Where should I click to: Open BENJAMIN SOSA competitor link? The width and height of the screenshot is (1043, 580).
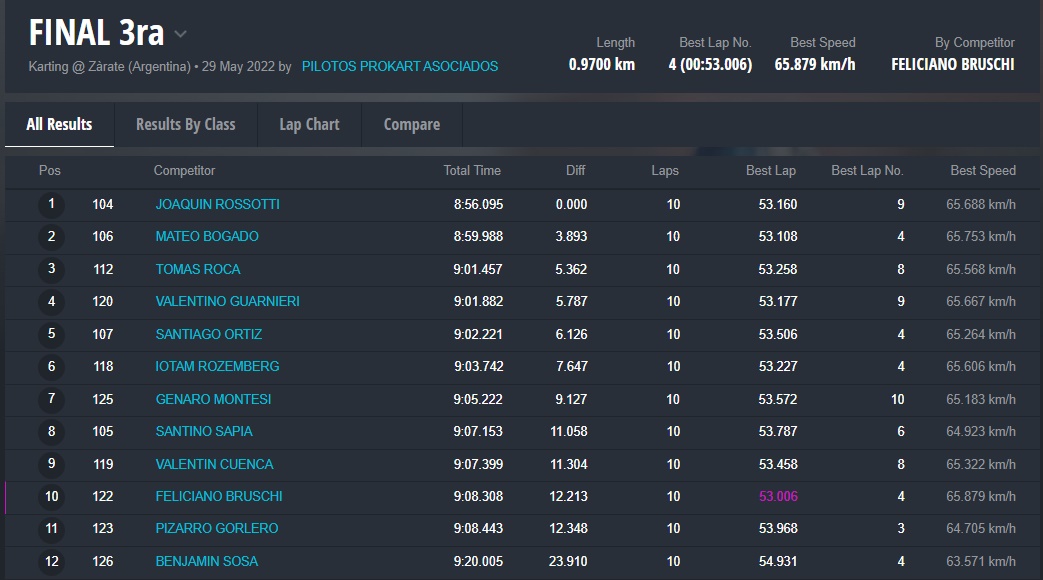tap(206, 561)
